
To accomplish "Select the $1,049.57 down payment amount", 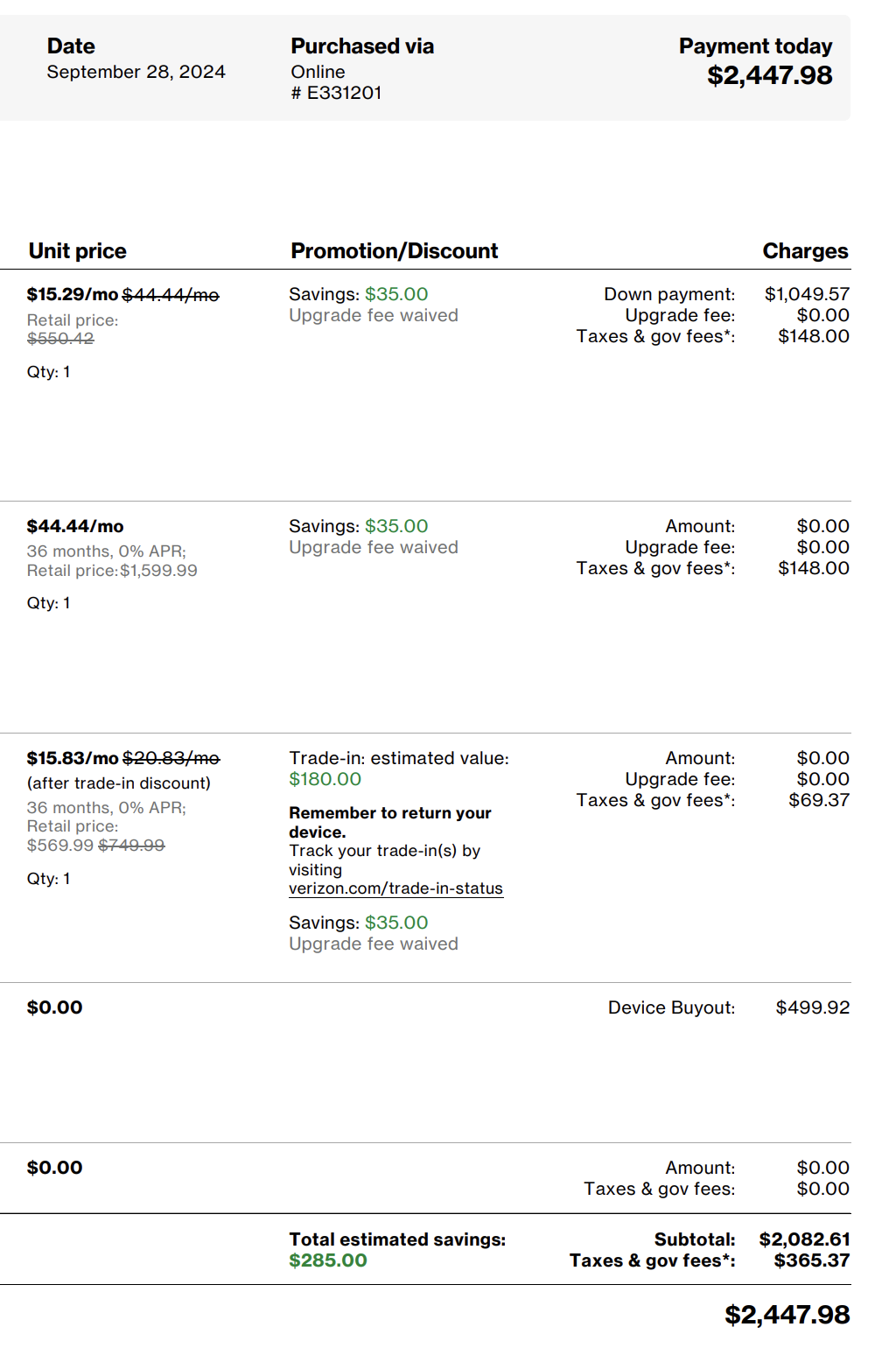I will pyautogui.click(x=807, y=294).
